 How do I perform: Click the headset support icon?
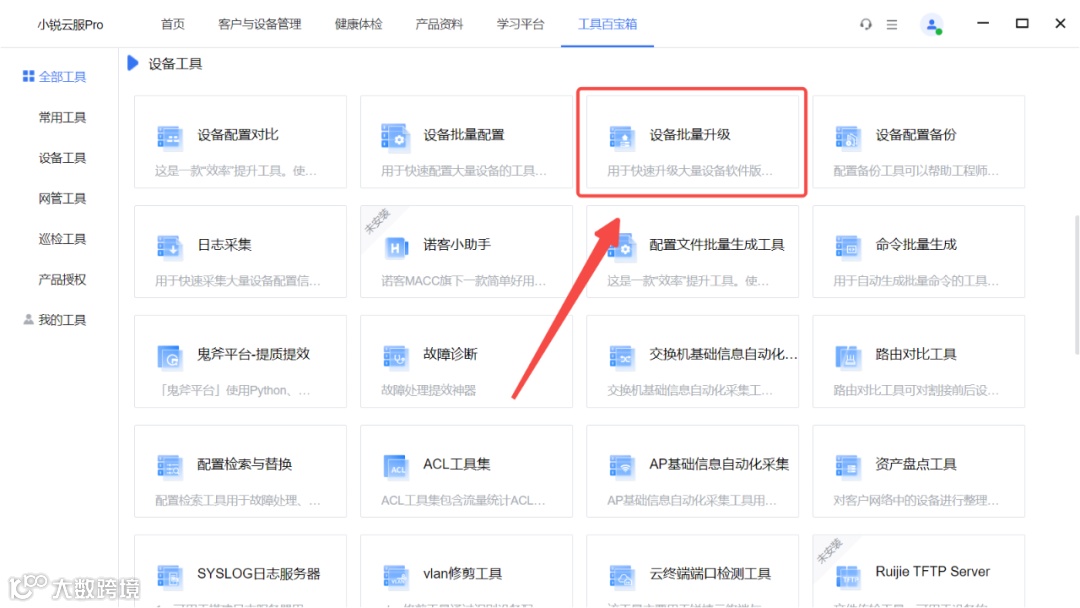pyautogui.click(x=866, y=24)
